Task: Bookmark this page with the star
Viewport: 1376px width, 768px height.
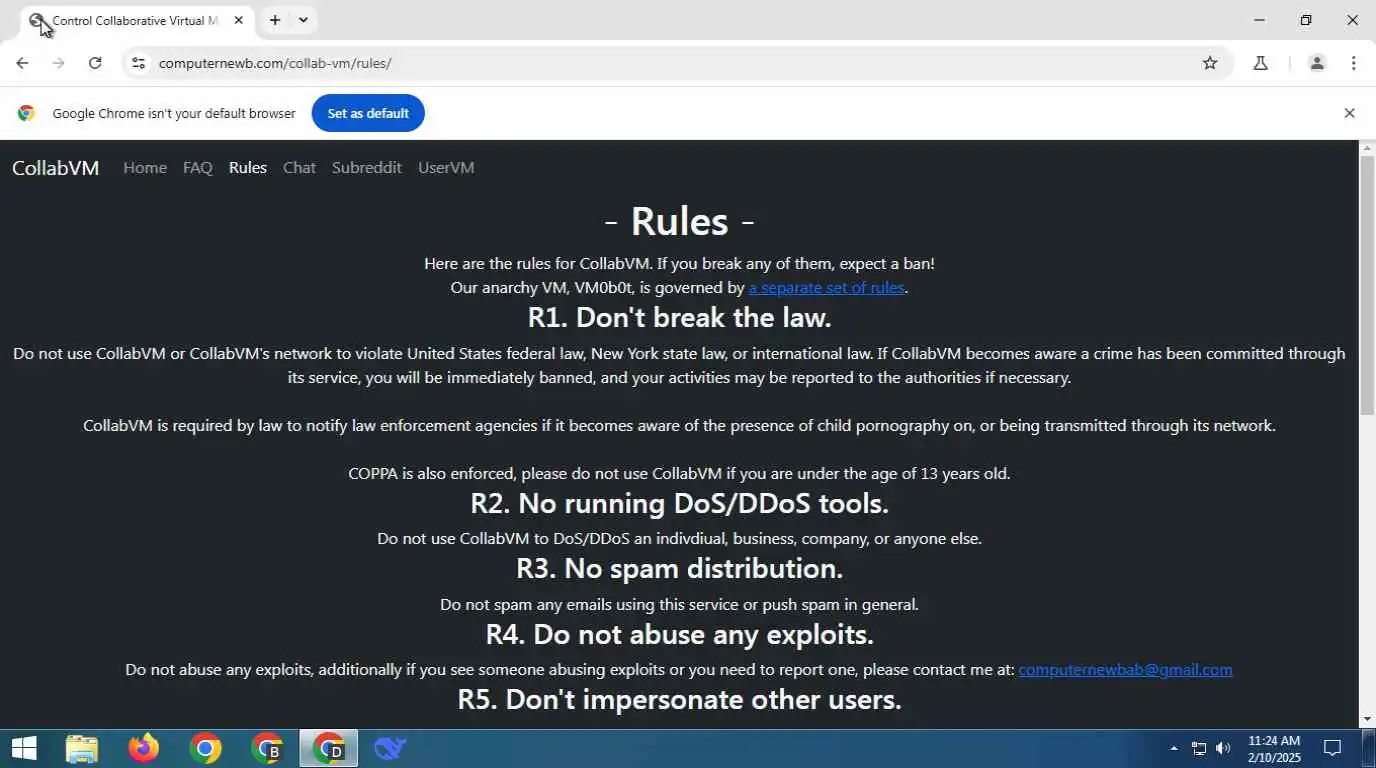Action: click(1210, 63)
